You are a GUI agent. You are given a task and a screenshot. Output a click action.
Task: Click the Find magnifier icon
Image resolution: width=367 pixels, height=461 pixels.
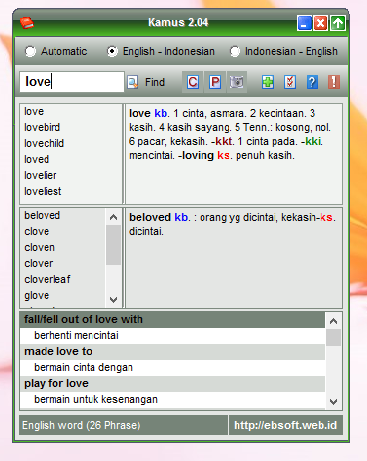[x=133, y=82]
